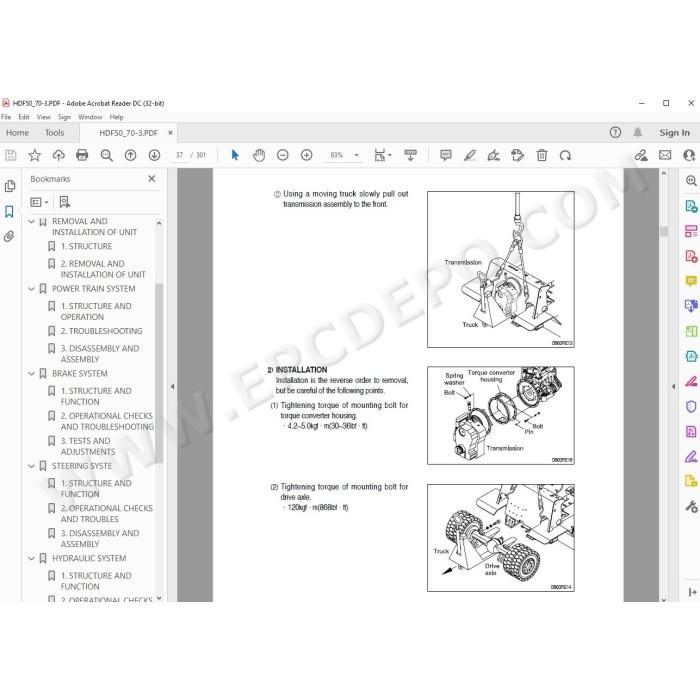Viewport: 700px width, 700px height.
Task: Add a sticky note comment
Action: pos(446,155)
